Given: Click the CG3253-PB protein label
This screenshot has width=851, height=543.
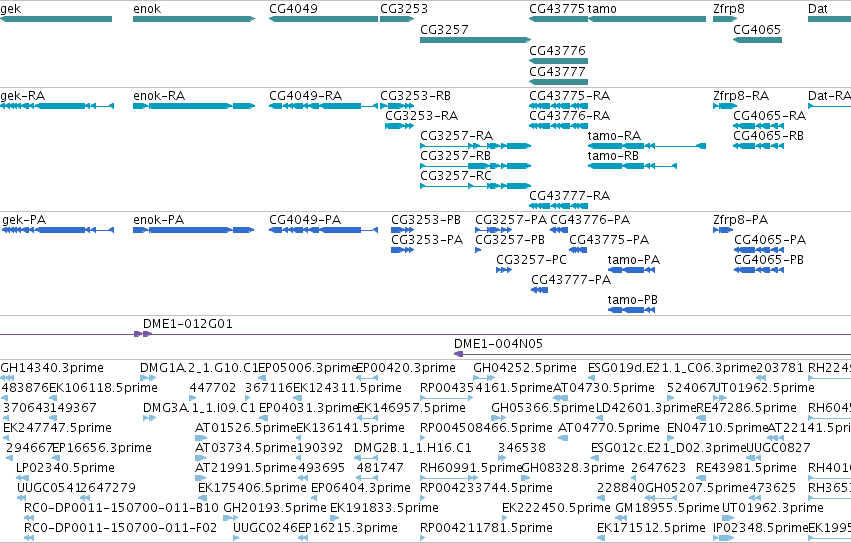Looking at the screenshot, I should [426, 220].
